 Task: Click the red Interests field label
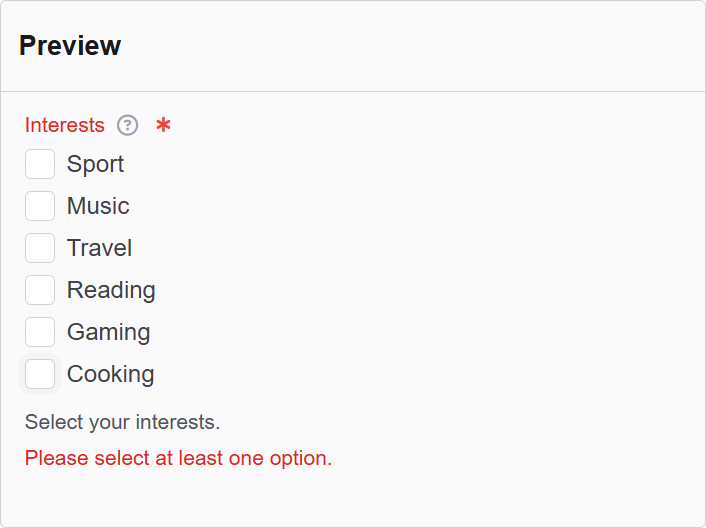64,125
